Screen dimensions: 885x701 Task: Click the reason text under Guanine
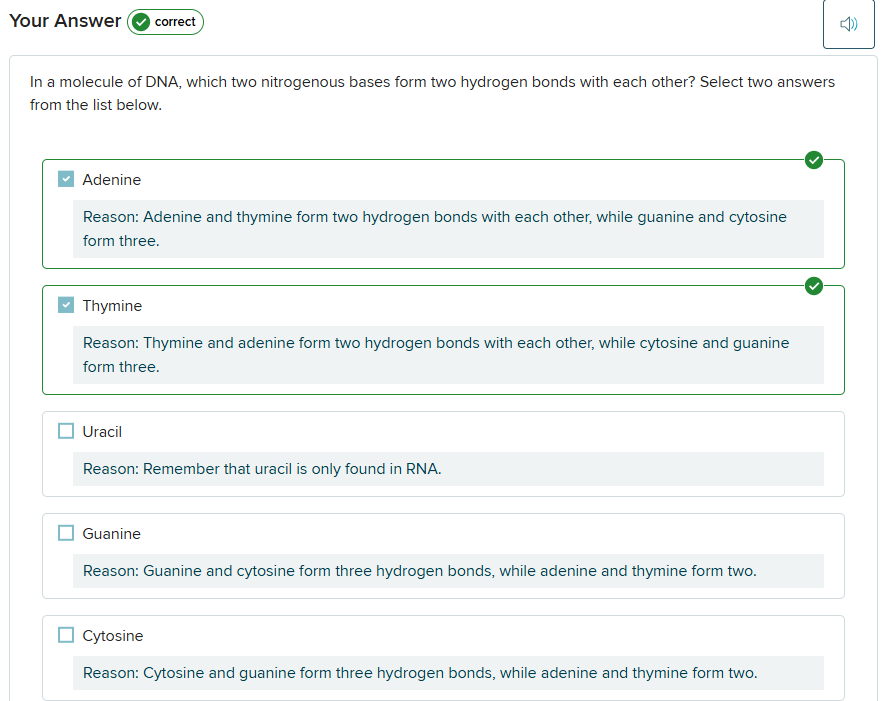[x=419, y=571]
